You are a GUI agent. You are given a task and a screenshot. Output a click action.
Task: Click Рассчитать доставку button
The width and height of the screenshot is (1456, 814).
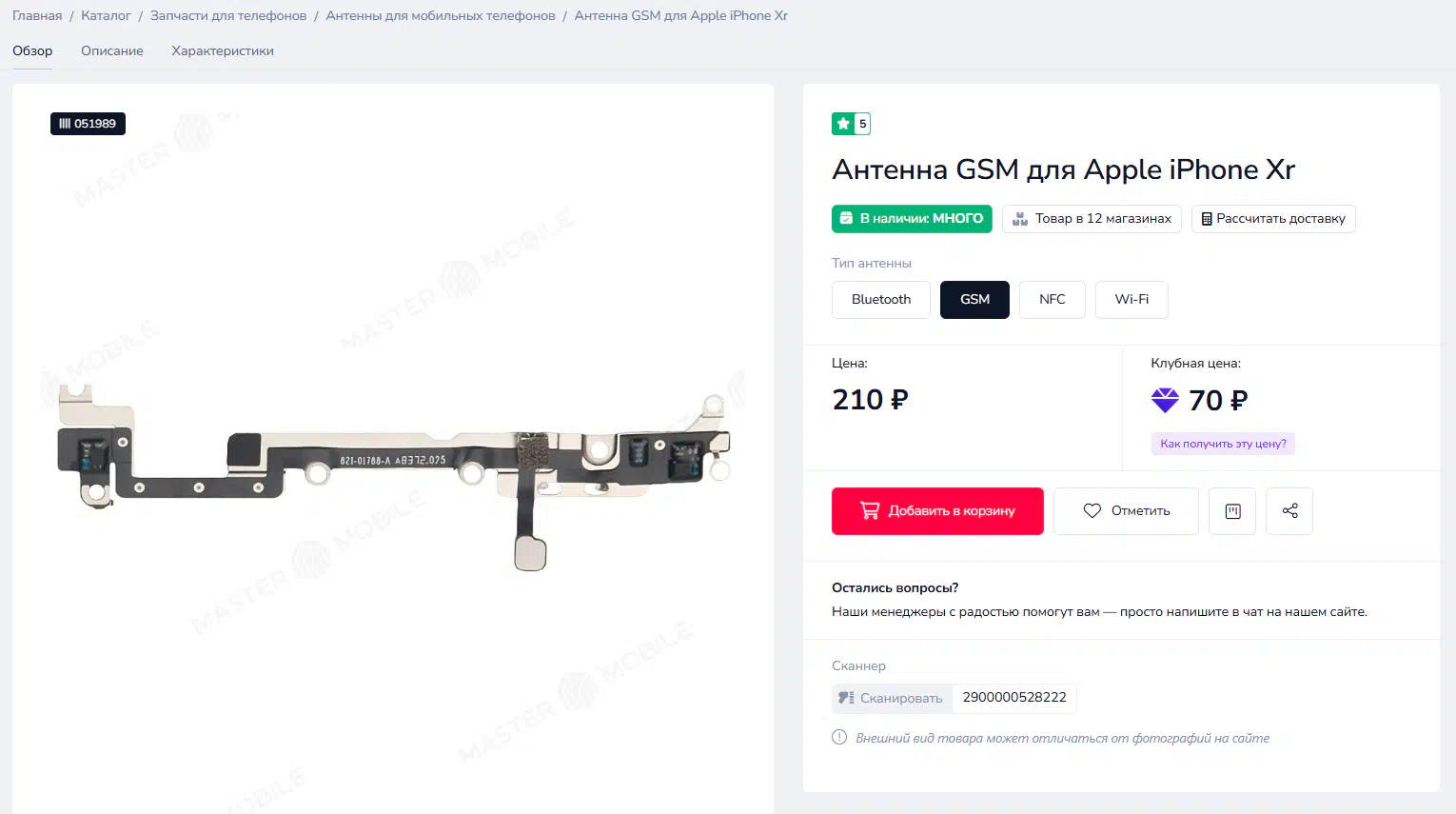pos(1273,219)
